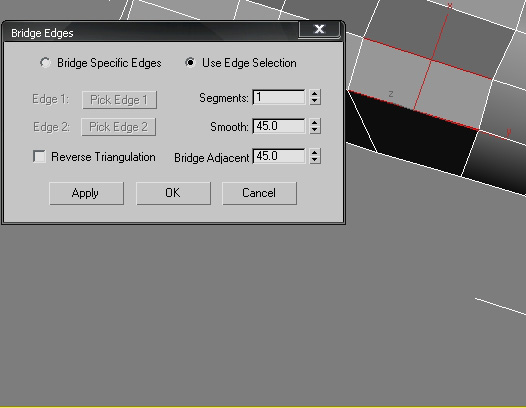Screen dimensions: 526x408
Task: Close the Bridge Edges dialog with X
Action: coord(319,29)
